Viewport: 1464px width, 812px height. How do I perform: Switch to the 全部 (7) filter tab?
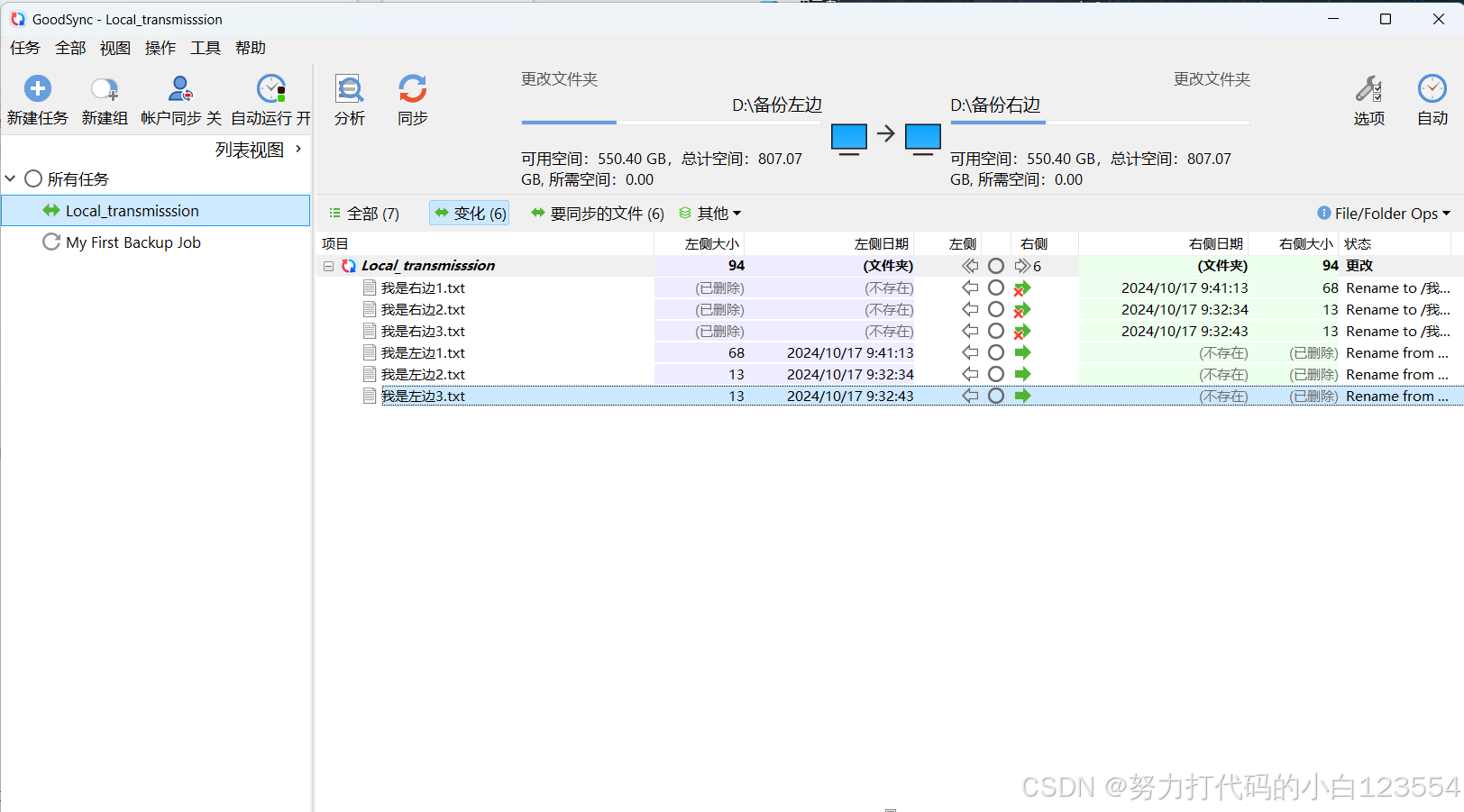[x=364, y=214]
